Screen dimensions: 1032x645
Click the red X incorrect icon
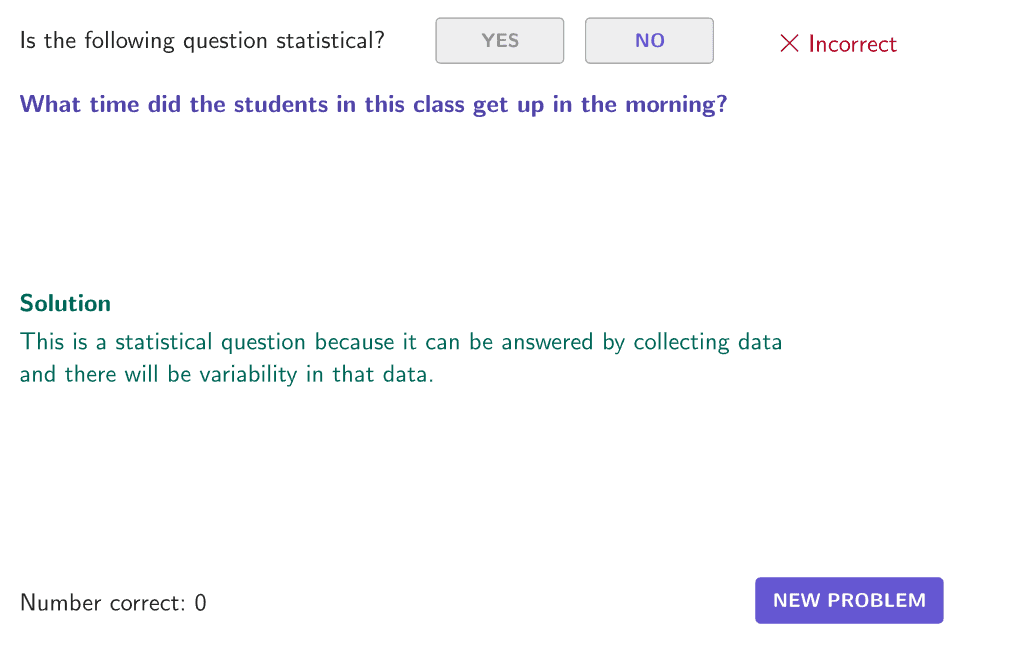(x=789, y=44)
